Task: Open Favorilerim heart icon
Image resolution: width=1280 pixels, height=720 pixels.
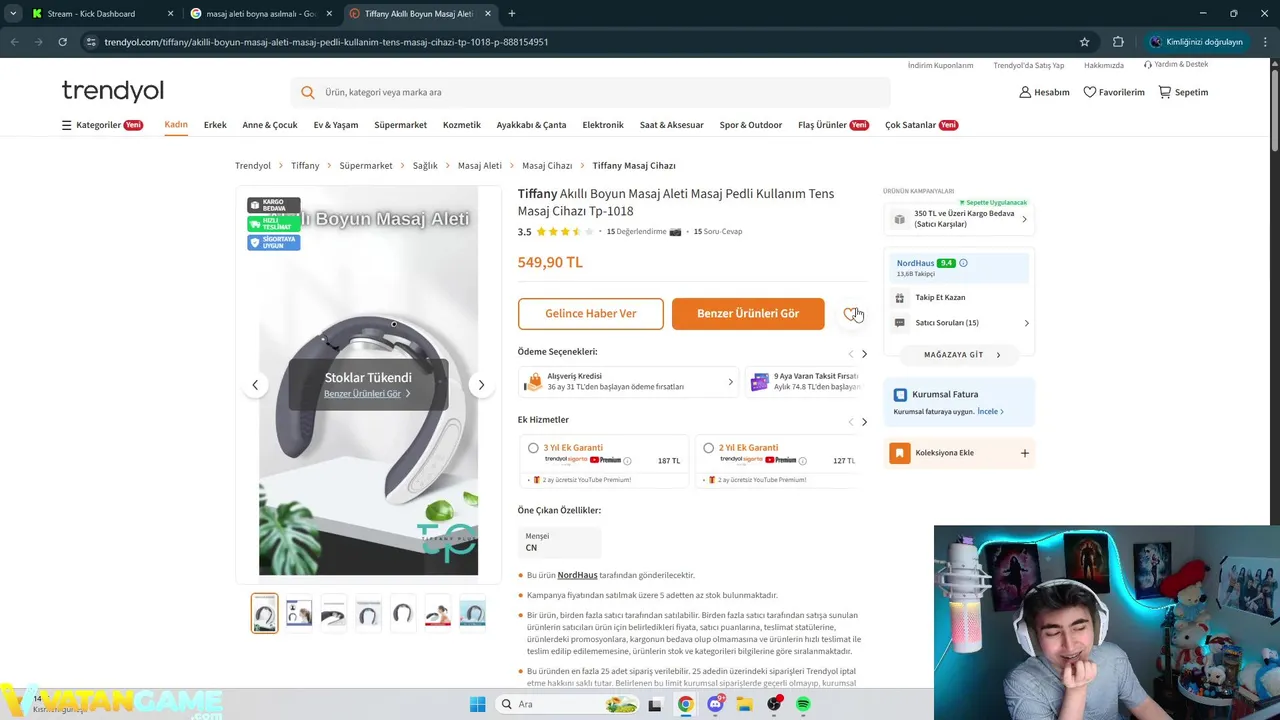Action: pyautogui.click(x=1090, y=92)
